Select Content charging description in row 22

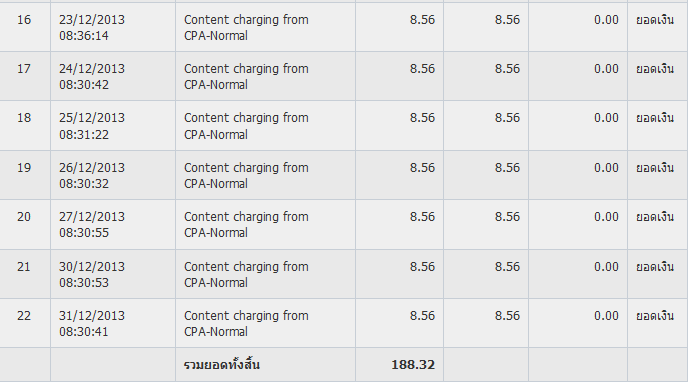(246, 324)
